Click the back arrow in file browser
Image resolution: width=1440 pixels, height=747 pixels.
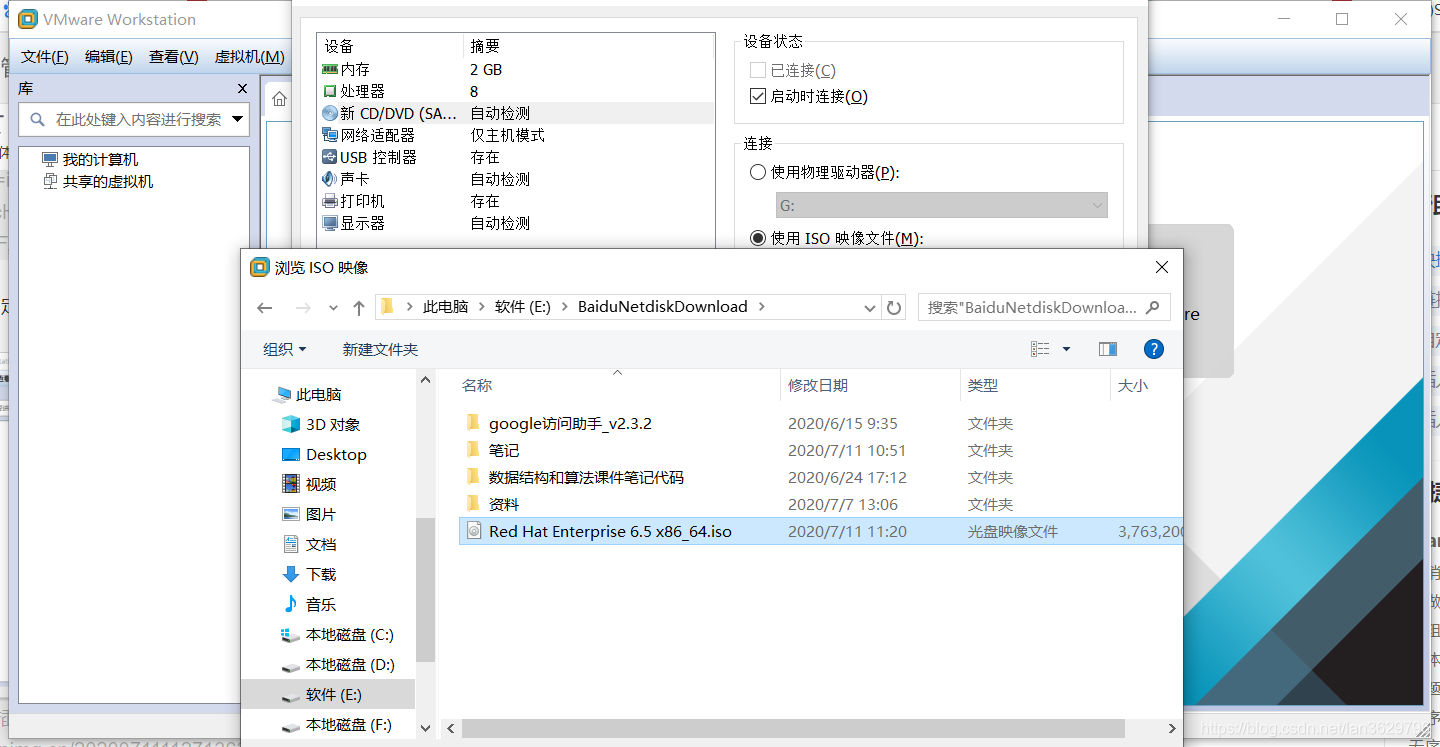tap(265, 308)
